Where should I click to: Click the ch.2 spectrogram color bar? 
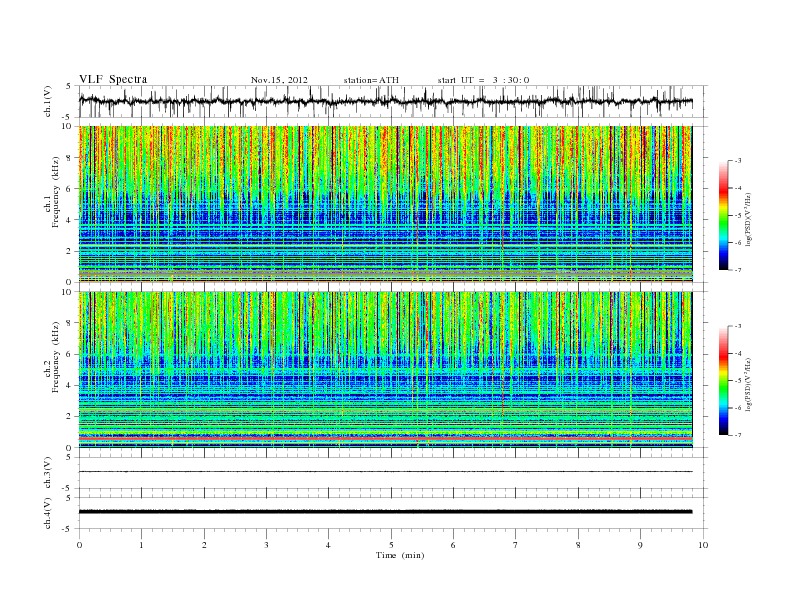(724, 381)
